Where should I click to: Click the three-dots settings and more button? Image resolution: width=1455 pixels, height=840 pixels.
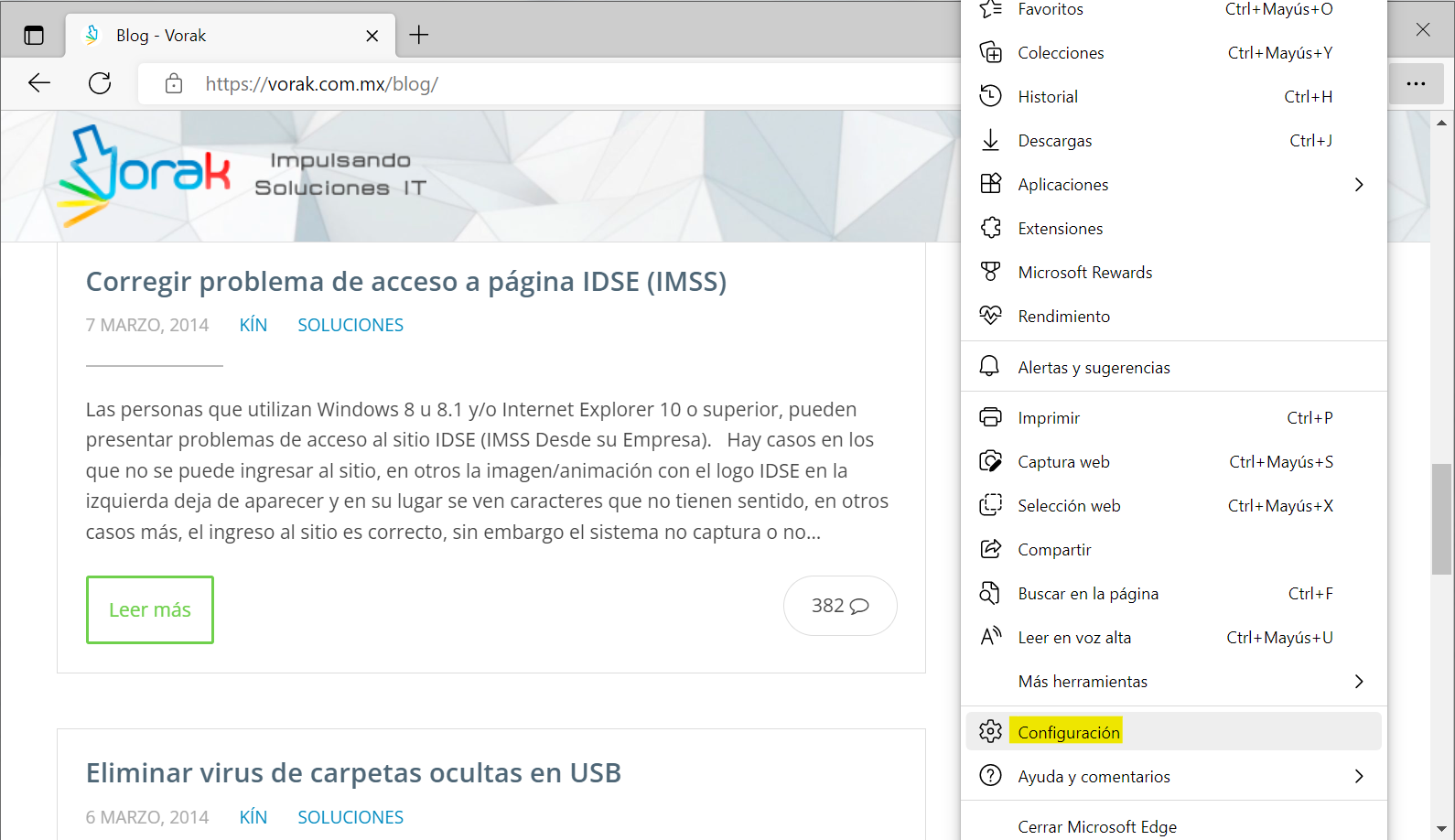[1416, 83]
